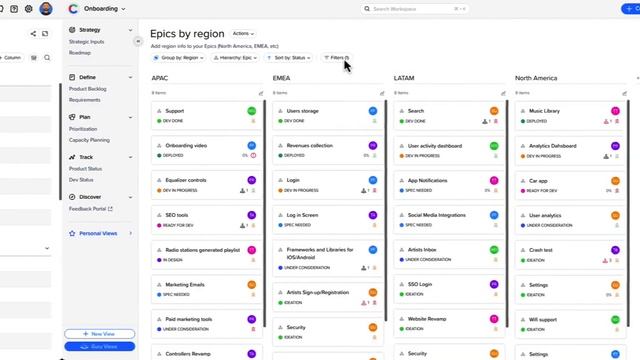Click the EMEA column scrollbar
This screenshot has width=640, height=360.
386,211
